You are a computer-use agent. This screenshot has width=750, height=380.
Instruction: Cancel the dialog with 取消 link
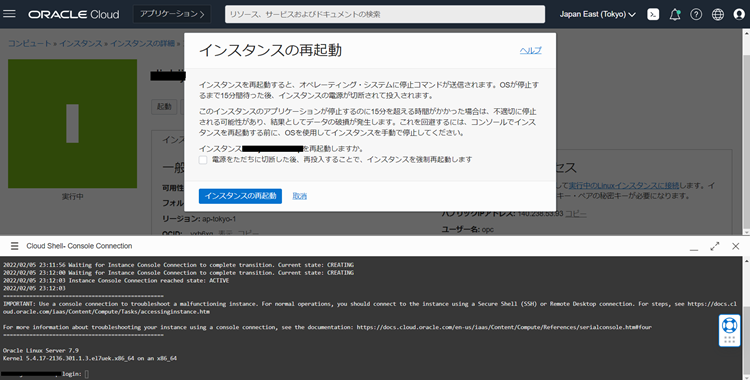(x=299, y=196)
